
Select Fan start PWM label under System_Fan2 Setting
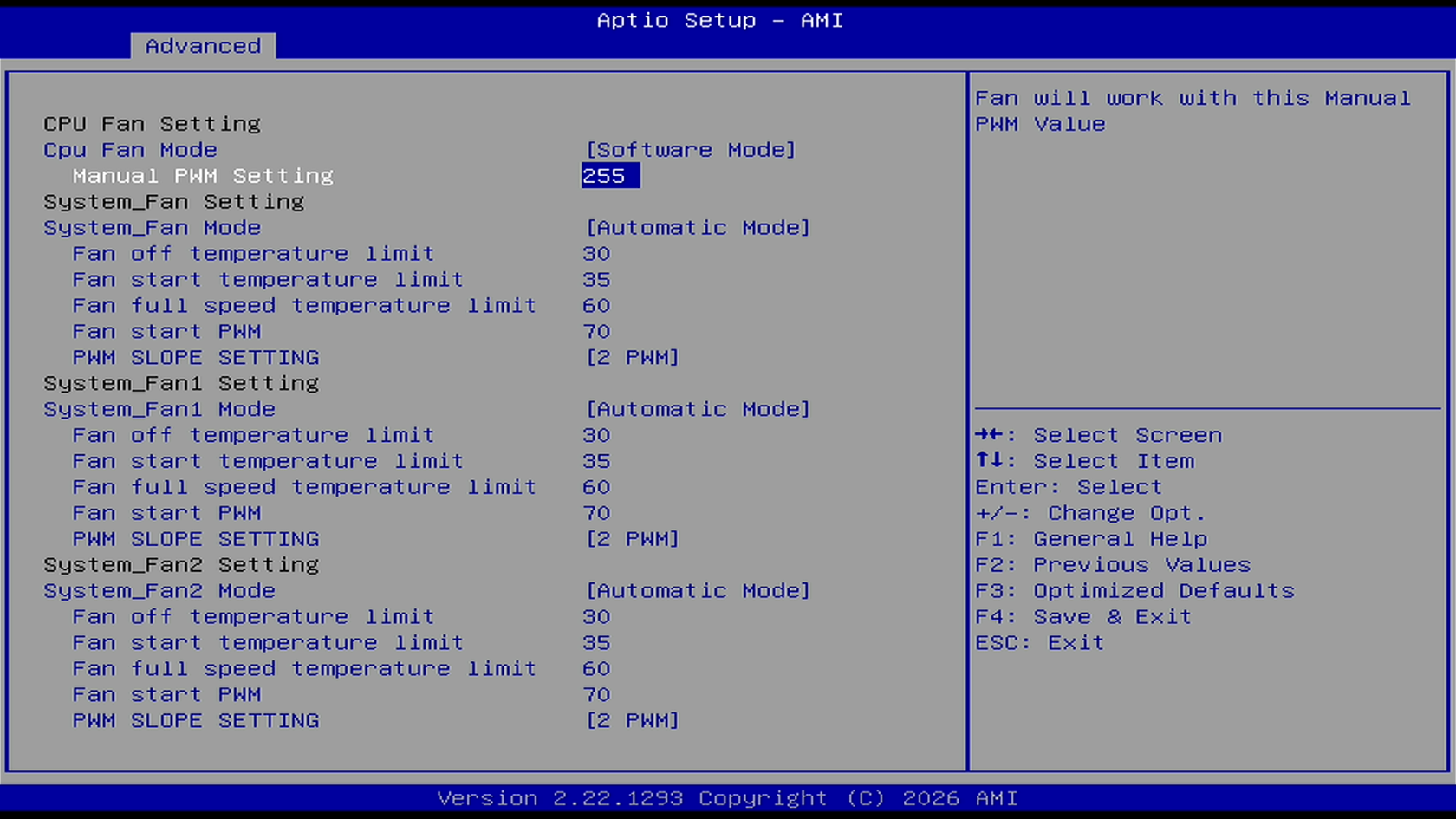(166, 695)
